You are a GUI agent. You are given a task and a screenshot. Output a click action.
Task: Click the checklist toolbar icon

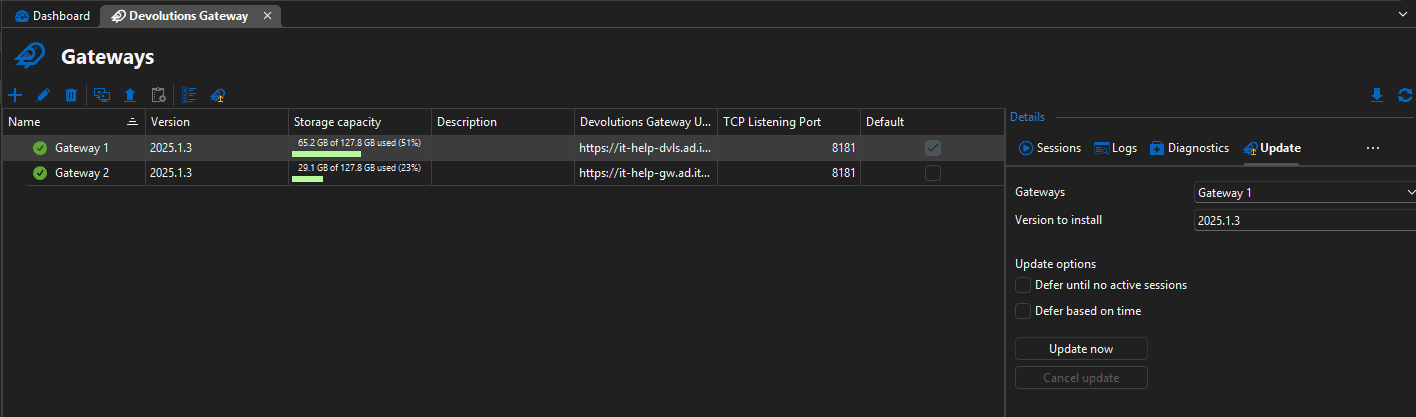click(x=189, y=95)
